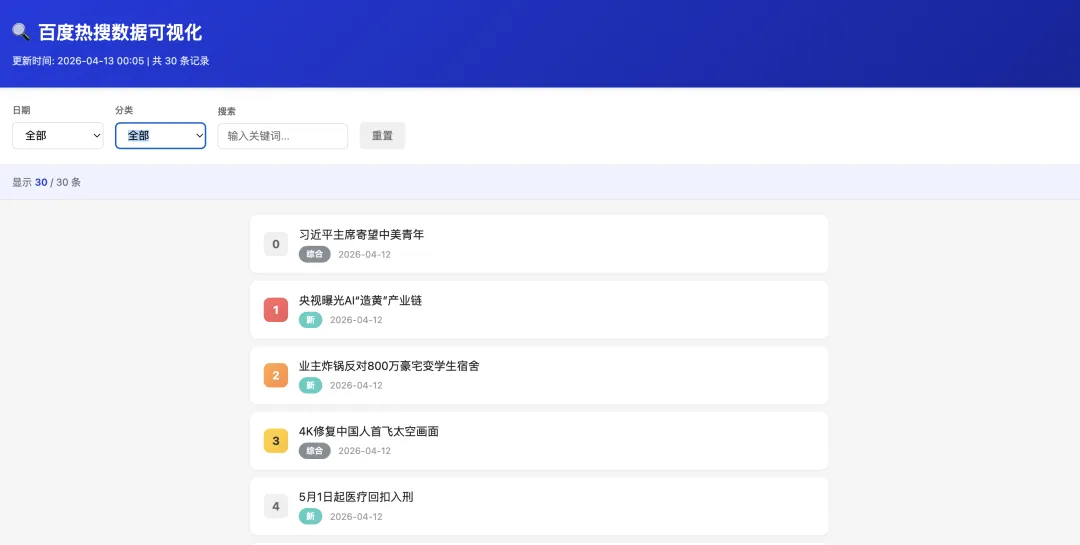Click gray rank badge 4

click(x=276, y=506)
